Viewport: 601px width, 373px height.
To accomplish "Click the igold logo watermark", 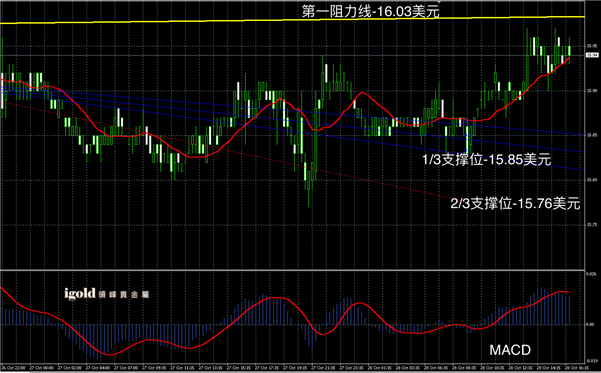I will [x=79, y=294].
